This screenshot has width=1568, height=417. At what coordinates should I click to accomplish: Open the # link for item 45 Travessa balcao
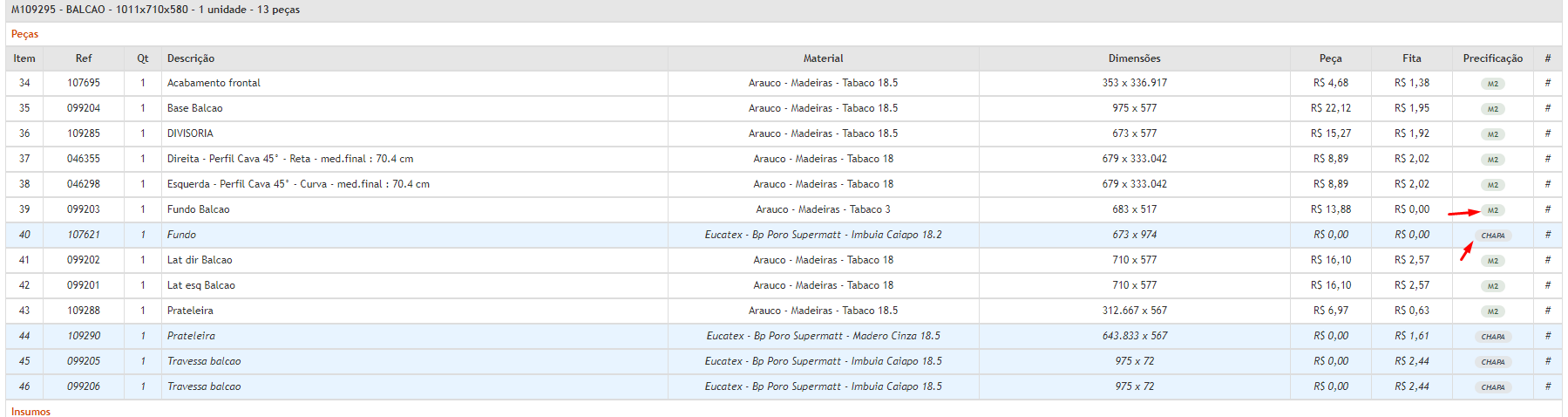(1547, 361)
